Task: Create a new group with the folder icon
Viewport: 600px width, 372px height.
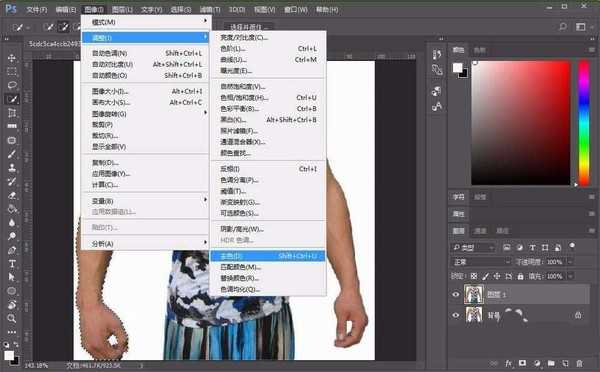Action: [x=551, y=363]
